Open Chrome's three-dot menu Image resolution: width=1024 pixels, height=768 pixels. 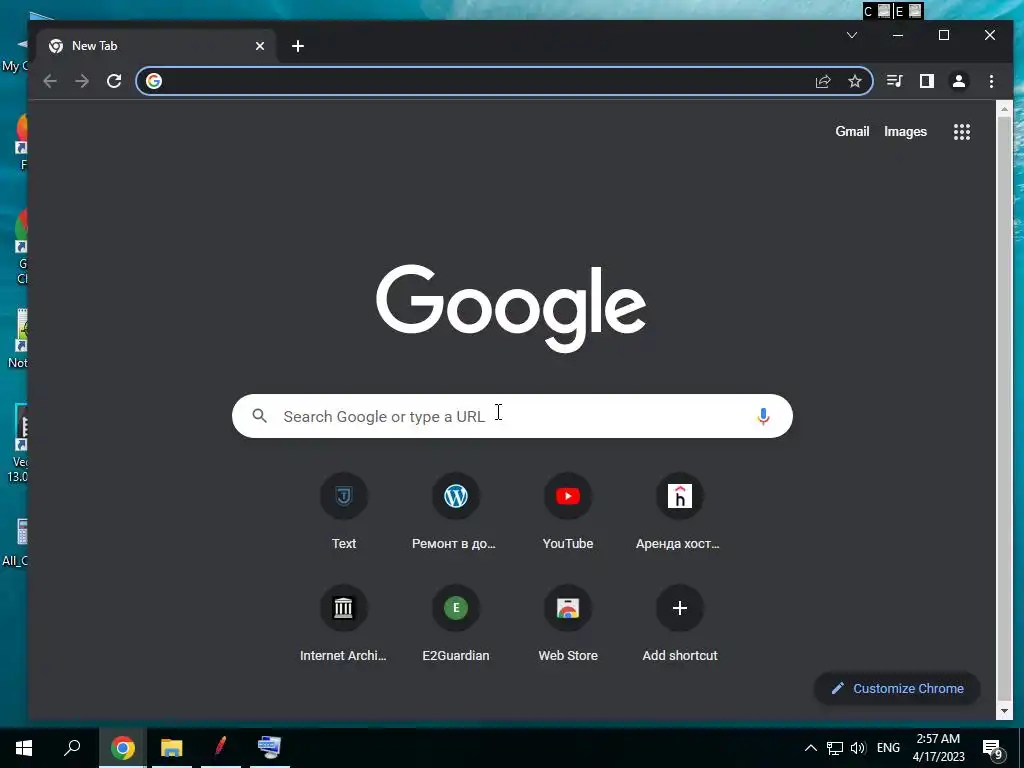(x=991, y=81)
